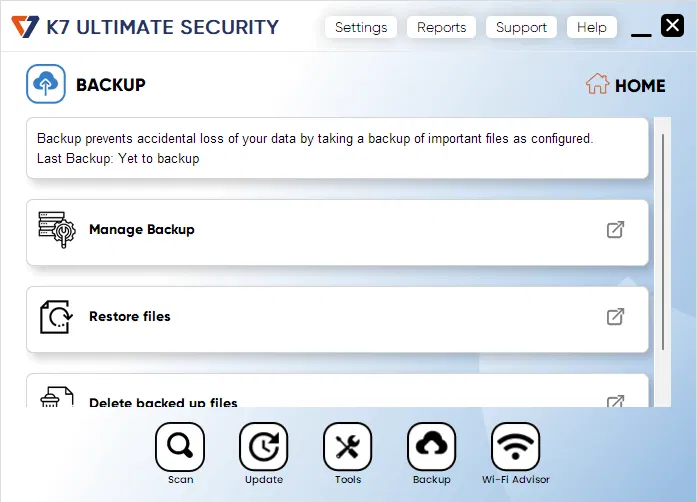Click the Manage Backup server gear icon
This screenshot has height=502, width=697.
(57, 229)
